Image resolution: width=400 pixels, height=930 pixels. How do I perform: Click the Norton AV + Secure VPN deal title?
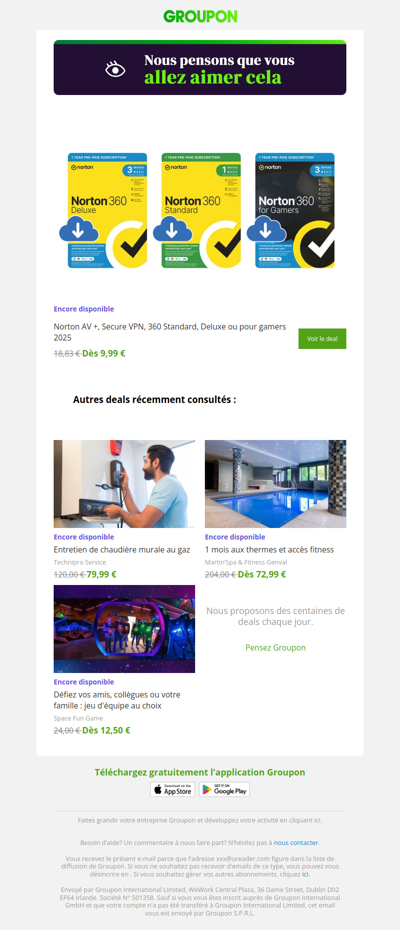point(170,332)
